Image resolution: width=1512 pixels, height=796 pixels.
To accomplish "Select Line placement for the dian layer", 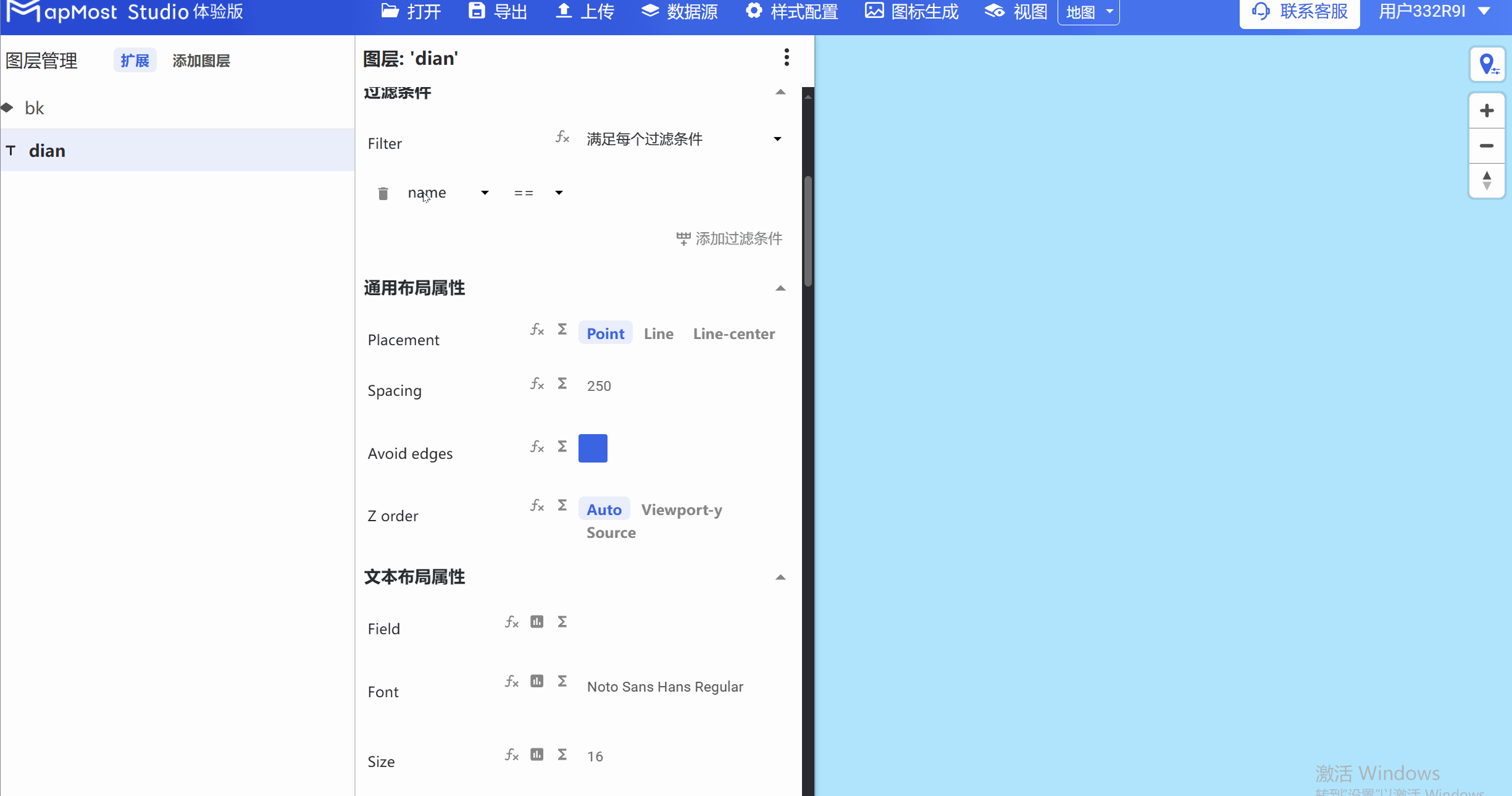I will (658, 333).
